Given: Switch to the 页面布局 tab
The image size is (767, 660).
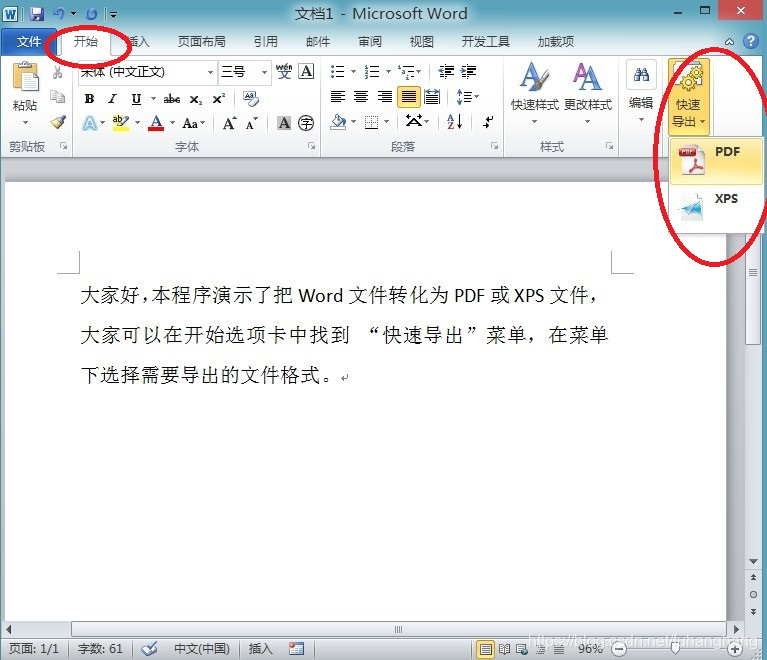Looking at the screenshot, I should pyautogui.click(x=202, y=42).
